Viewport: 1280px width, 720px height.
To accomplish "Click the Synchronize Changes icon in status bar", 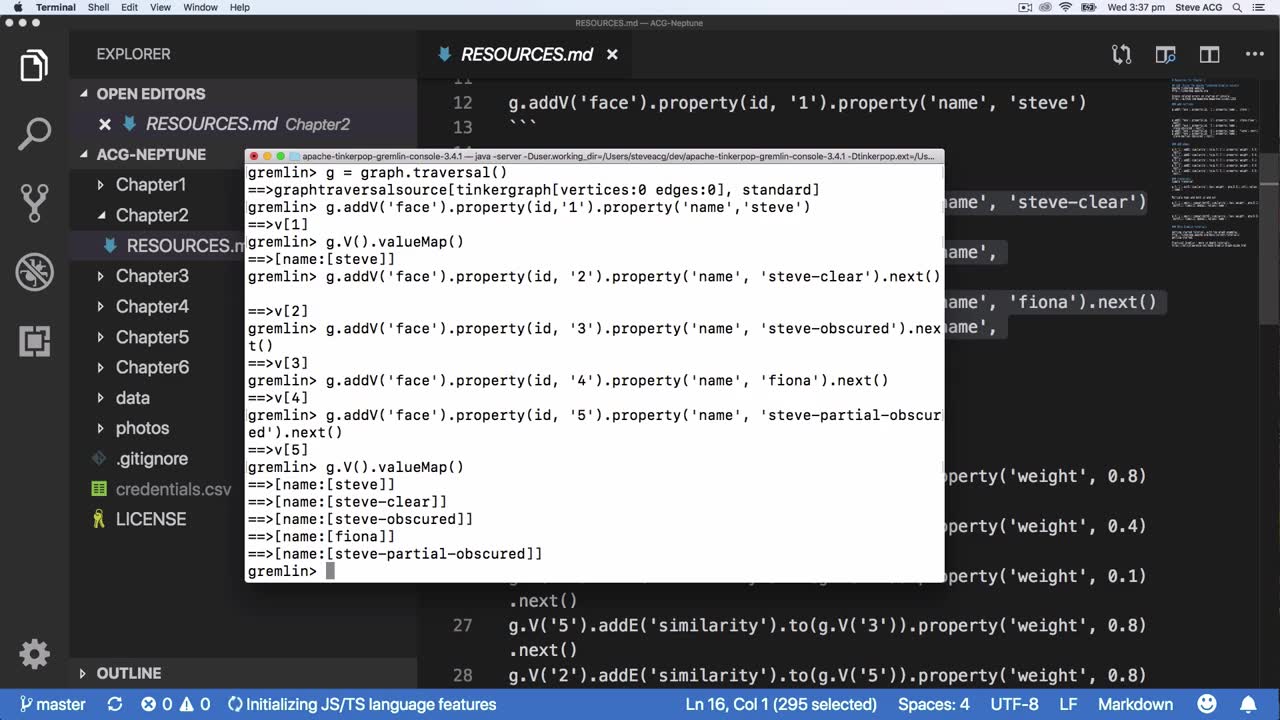I will 115,704.
